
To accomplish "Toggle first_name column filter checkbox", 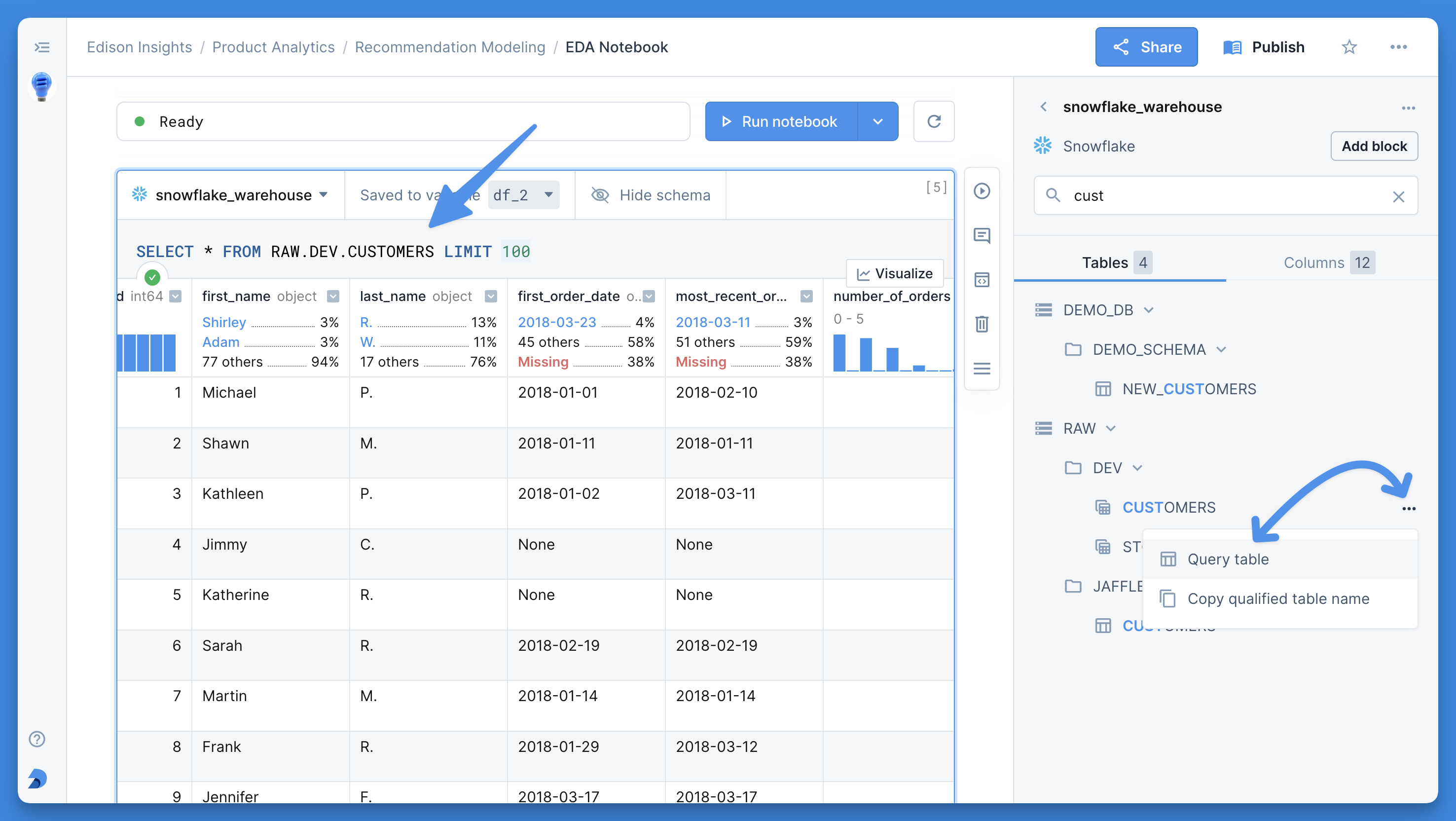I will [x=333, y=297].
